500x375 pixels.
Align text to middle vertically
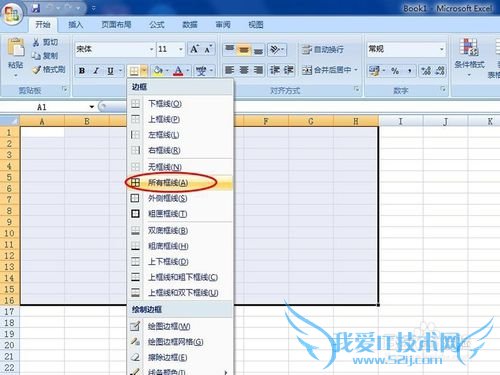[244, 49]
